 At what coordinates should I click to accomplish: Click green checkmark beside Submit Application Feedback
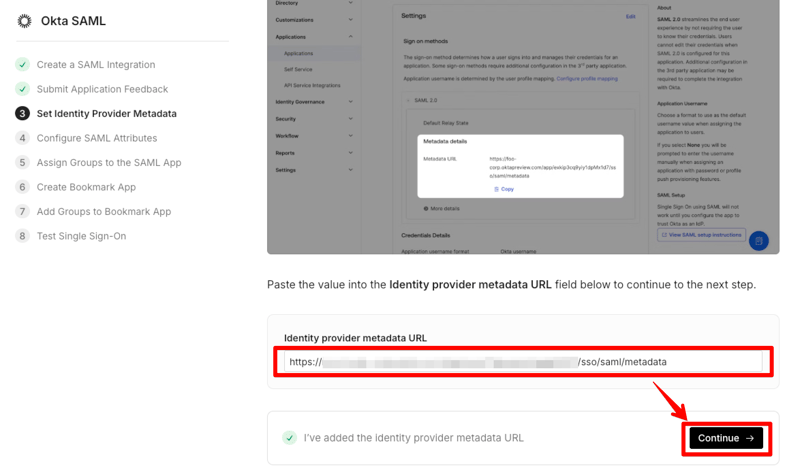pyautogui.click(x=22, y=89)
